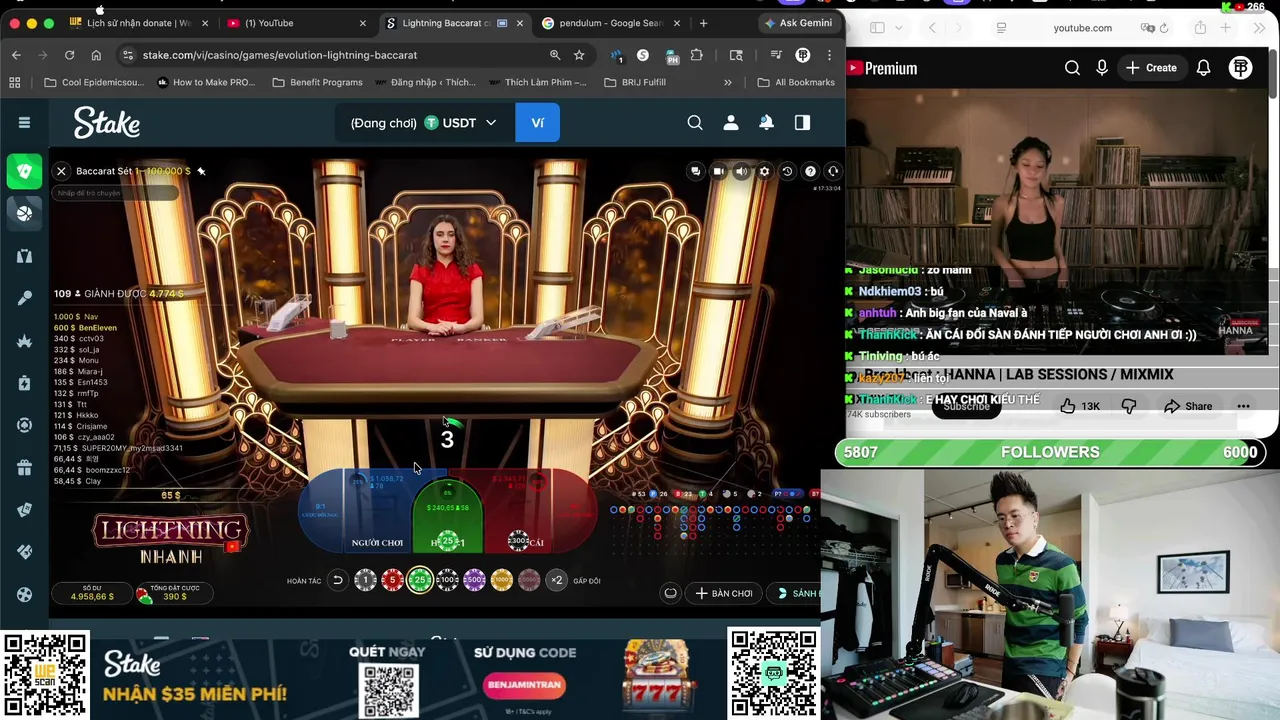Open YouTube notifications bell
The image size is (1280, 720).
(1204, 68)
